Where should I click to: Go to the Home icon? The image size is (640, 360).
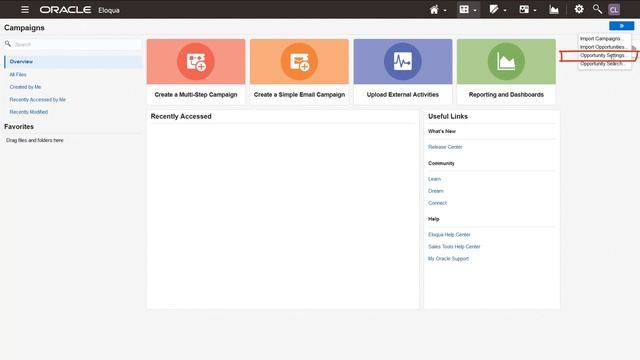pos(434,10)
